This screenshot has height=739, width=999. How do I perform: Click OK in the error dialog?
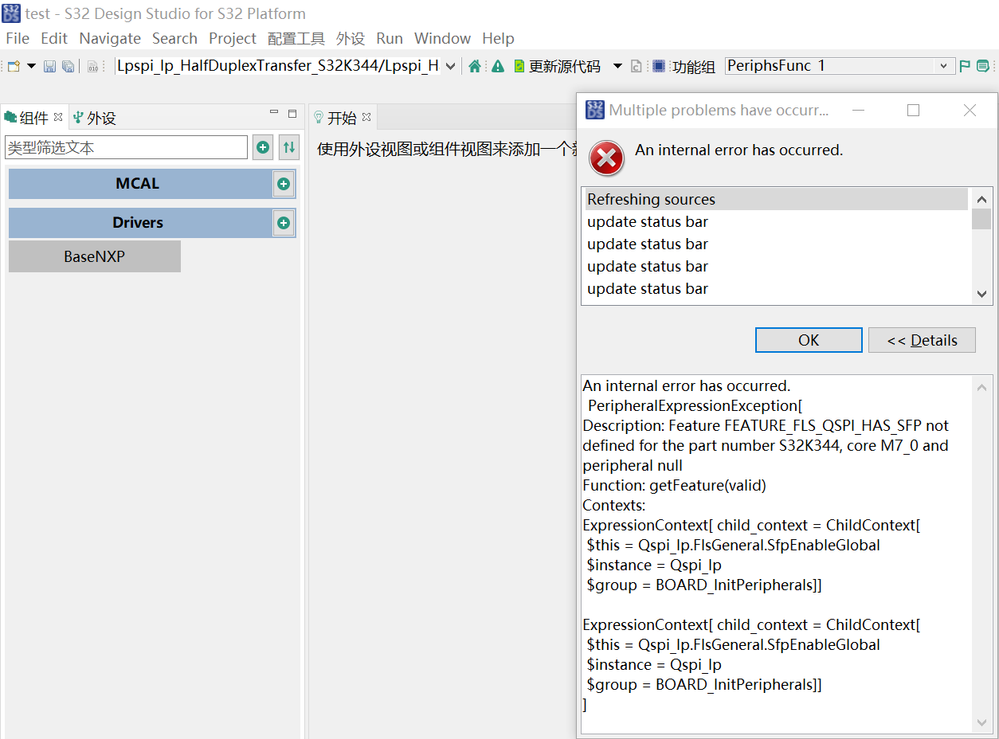[x=809, y=340]
